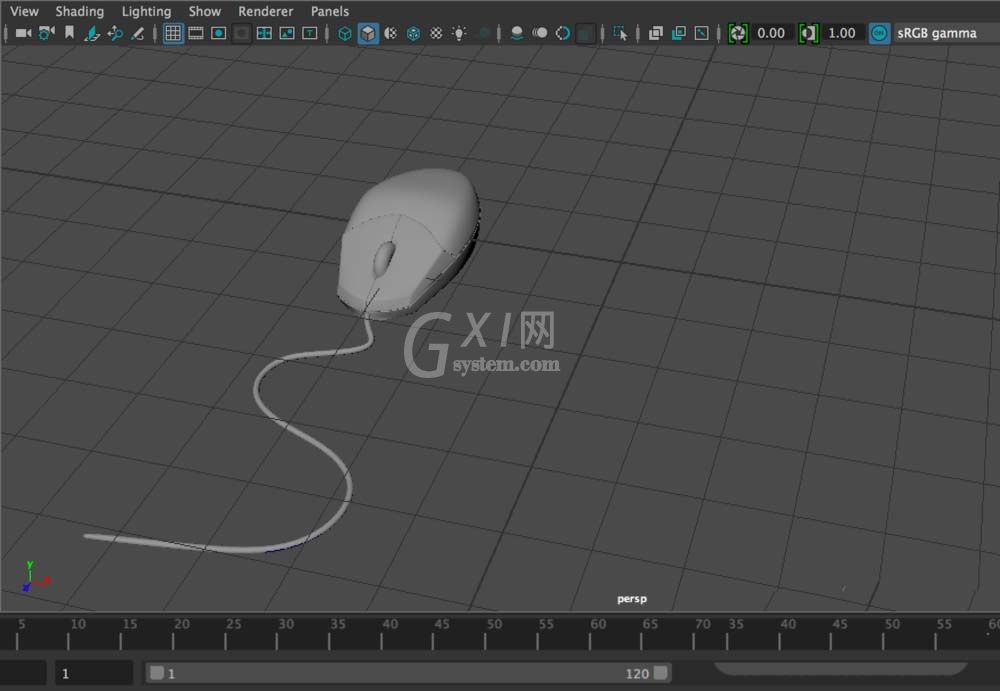Click the XYZ axis orientation indicator
1000x691 pixels.
point(34,577)
